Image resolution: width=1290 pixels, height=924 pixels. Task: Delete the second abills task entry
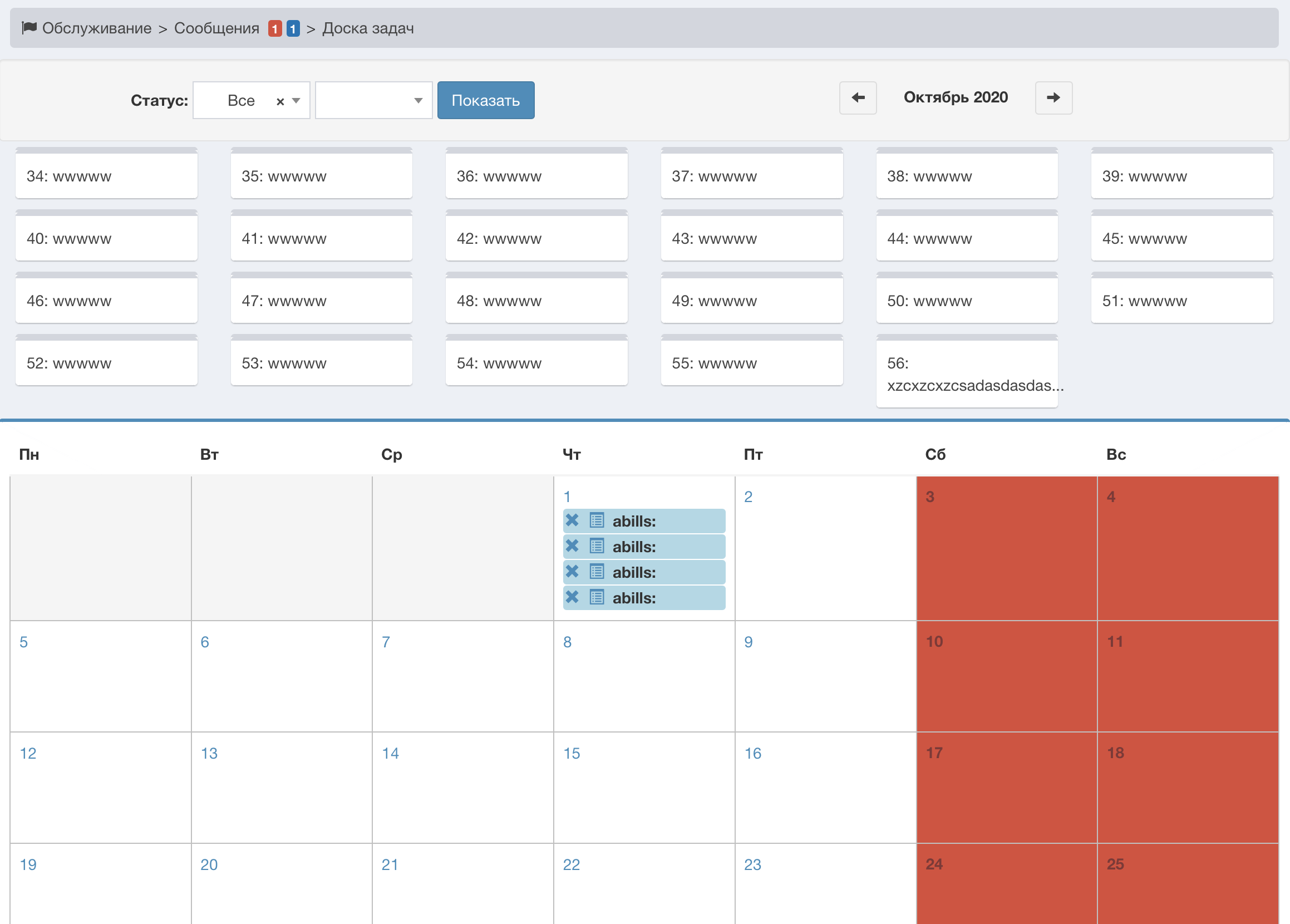point(572,545)
